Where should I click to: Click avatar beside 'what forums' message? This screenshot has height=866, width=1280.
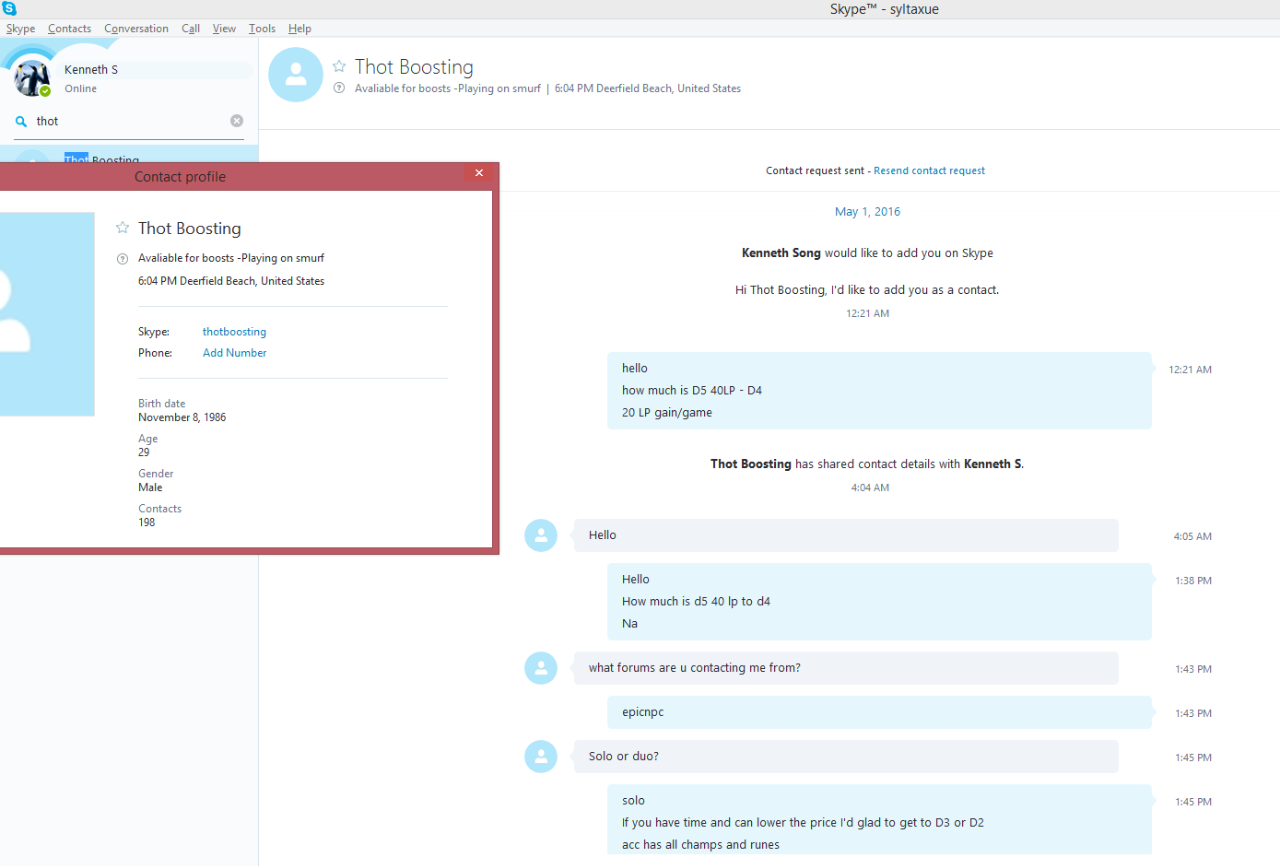coord(541,668)
